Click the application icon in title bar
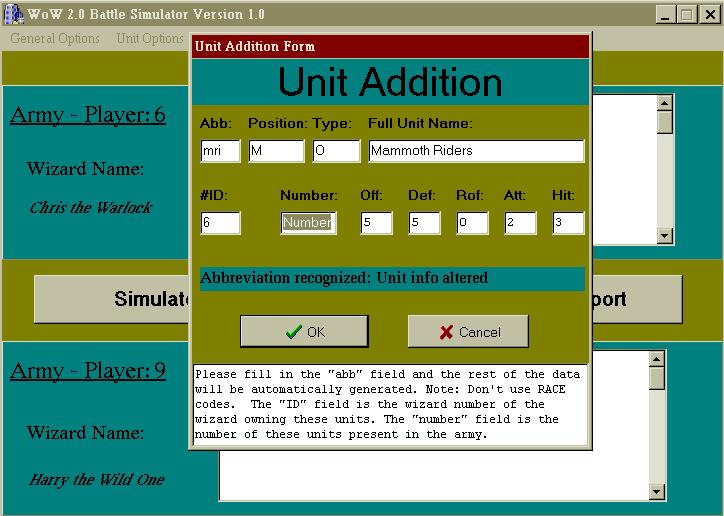Screen dimensions: 724x516 point(14,14)
